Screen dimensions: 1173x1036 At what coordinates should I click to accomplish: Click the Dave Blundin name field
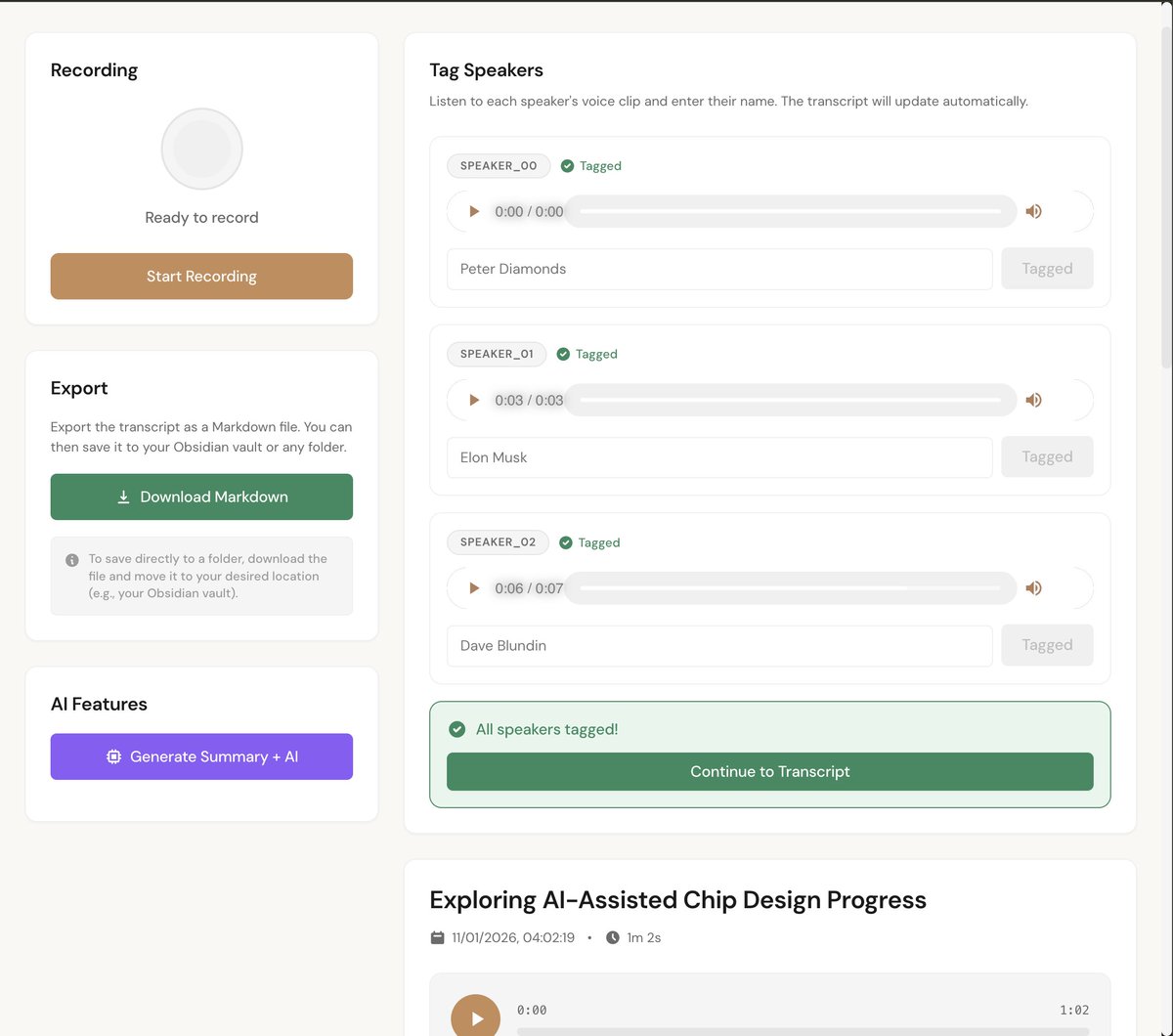[719, 645]
